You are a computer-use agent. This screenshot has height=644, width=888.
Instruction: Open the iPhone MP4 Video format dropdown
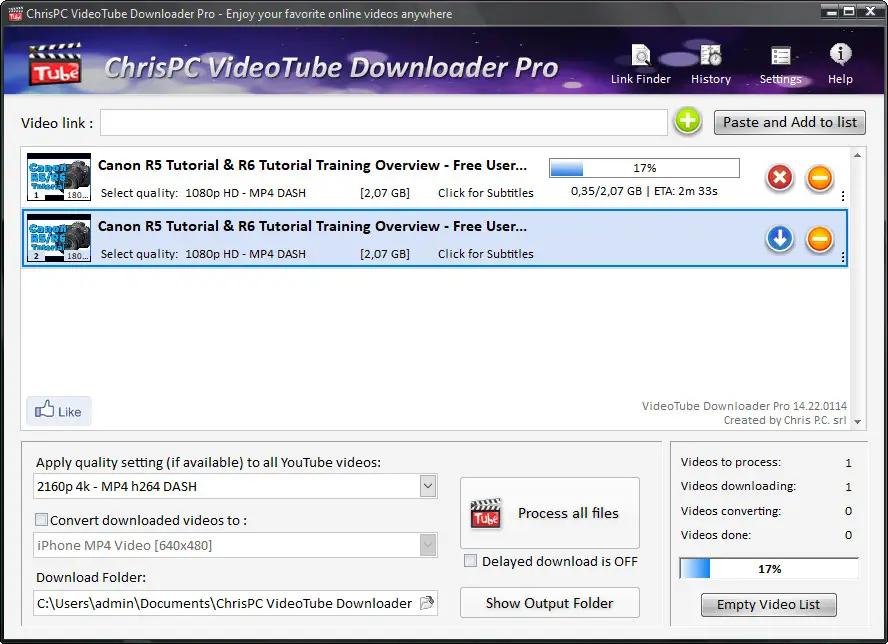(x=428, y=545)
